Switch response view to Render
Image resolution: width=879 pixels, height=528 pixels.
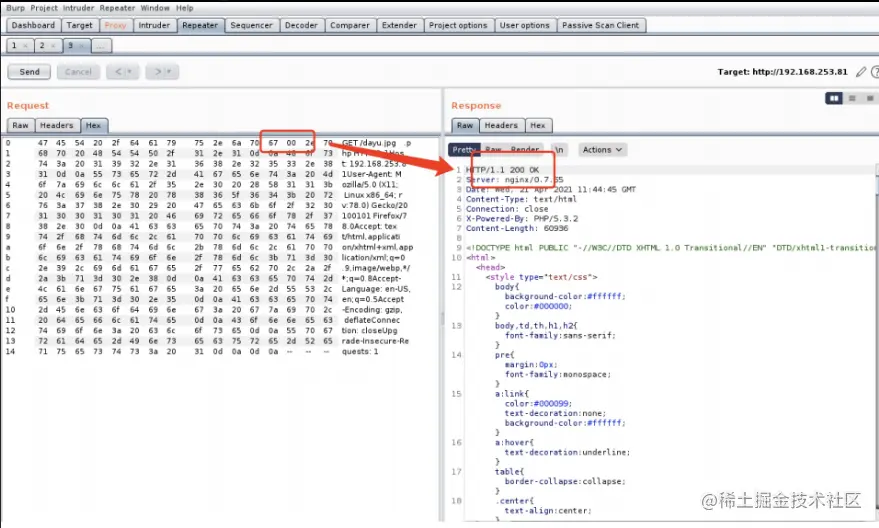[x=525, y=150]
